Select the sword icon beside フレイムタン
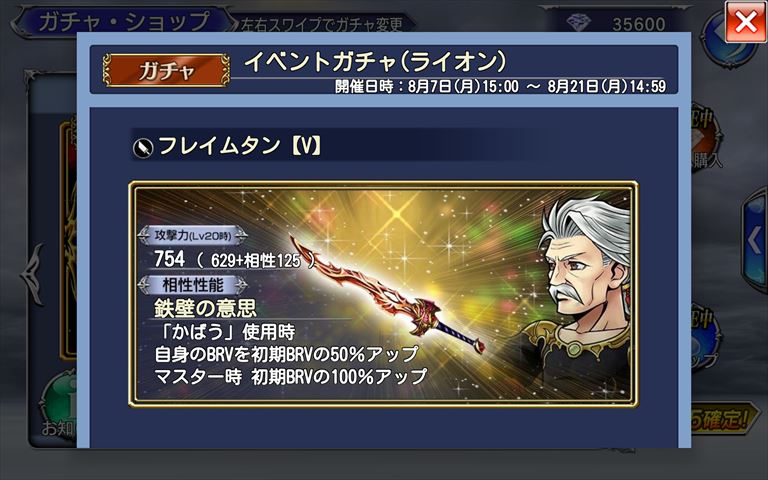Viewport: 768px width, 480px height. pos(143,147)
